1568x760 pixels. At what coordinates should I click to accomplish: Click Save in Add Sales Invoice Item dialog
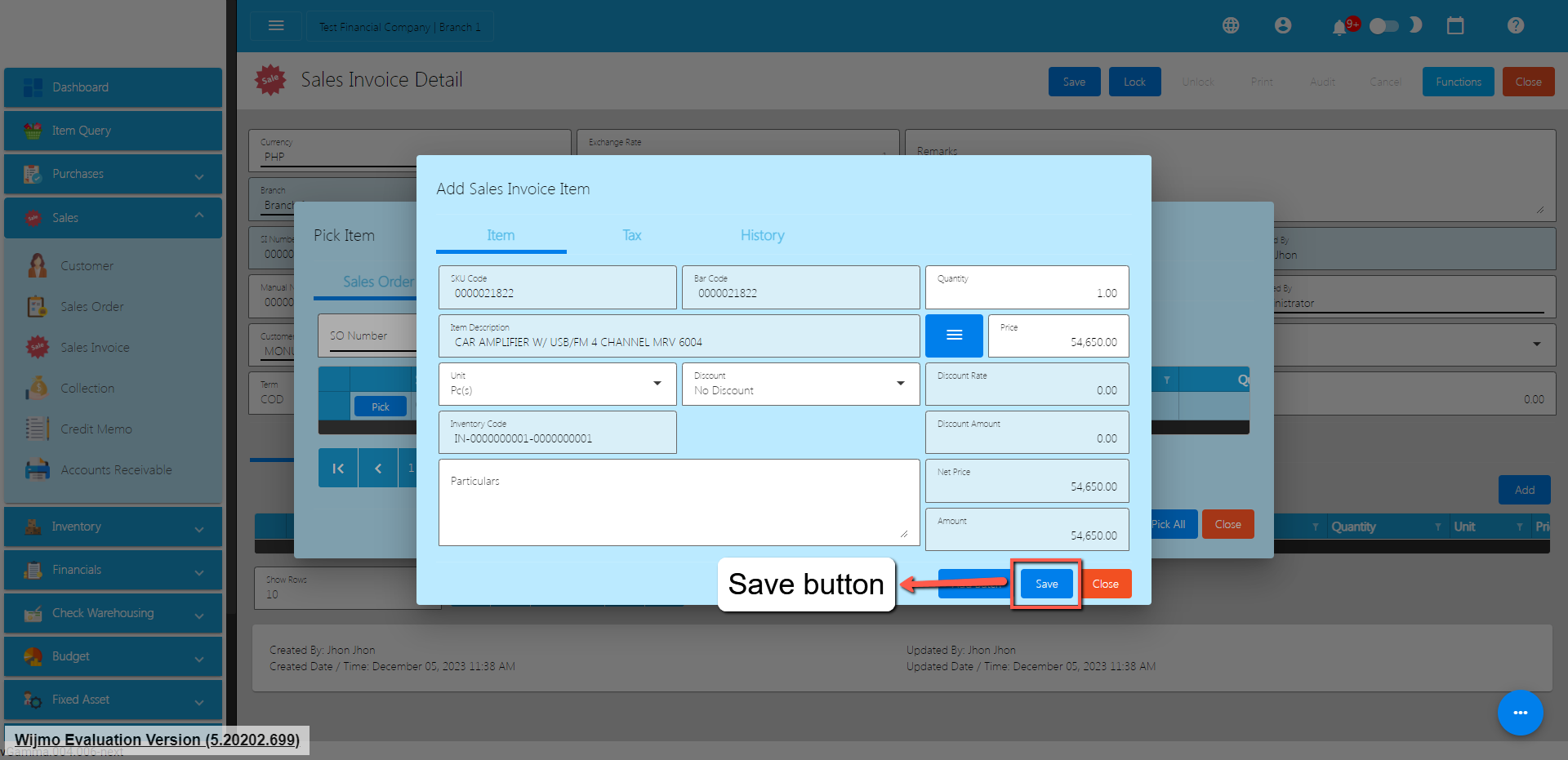pos(1046,584)
